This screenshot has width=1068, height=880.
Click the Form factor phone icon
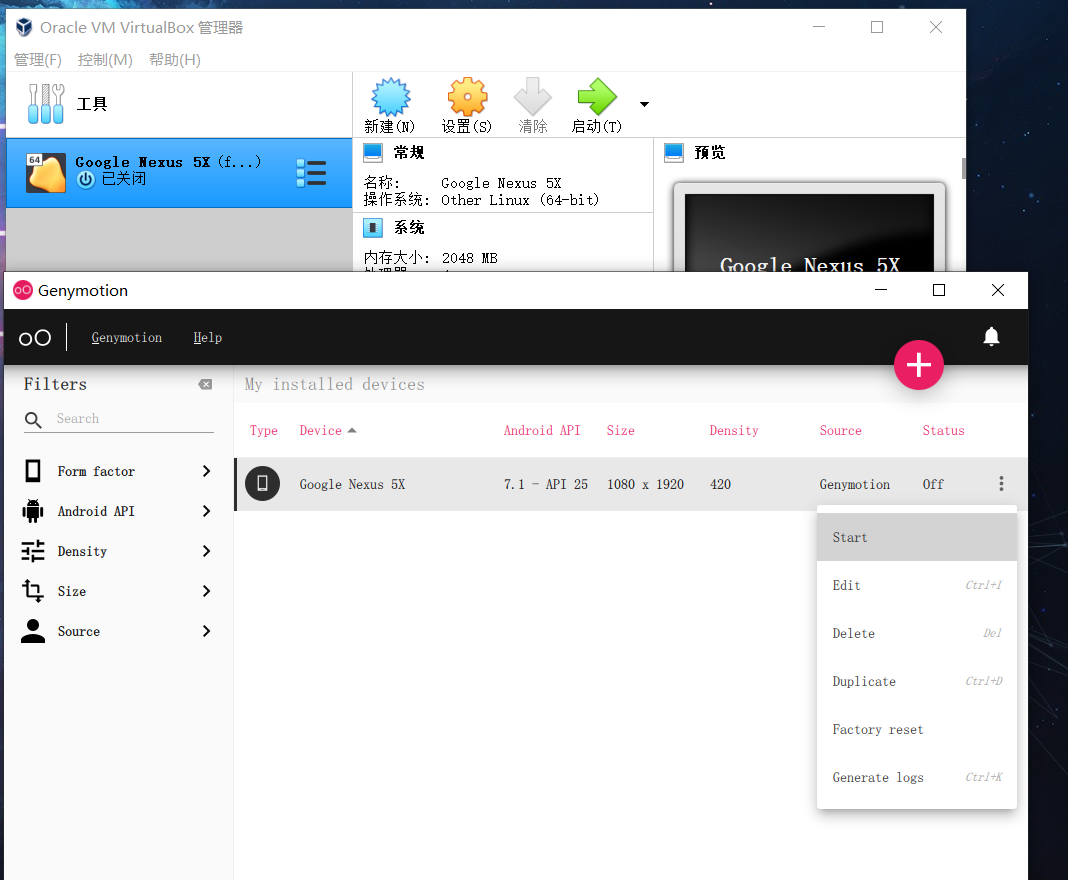pos(33,471)
